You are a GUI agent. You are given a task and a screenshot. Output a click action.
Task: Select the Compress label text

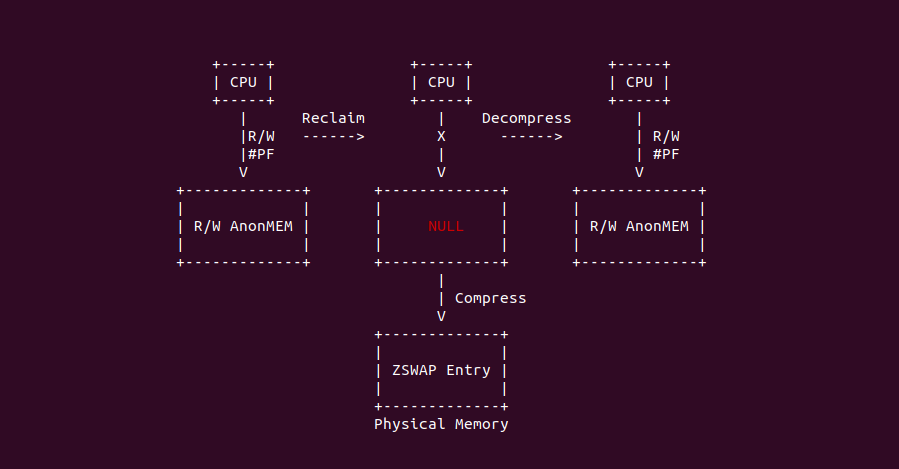click(x=490, y=298)
